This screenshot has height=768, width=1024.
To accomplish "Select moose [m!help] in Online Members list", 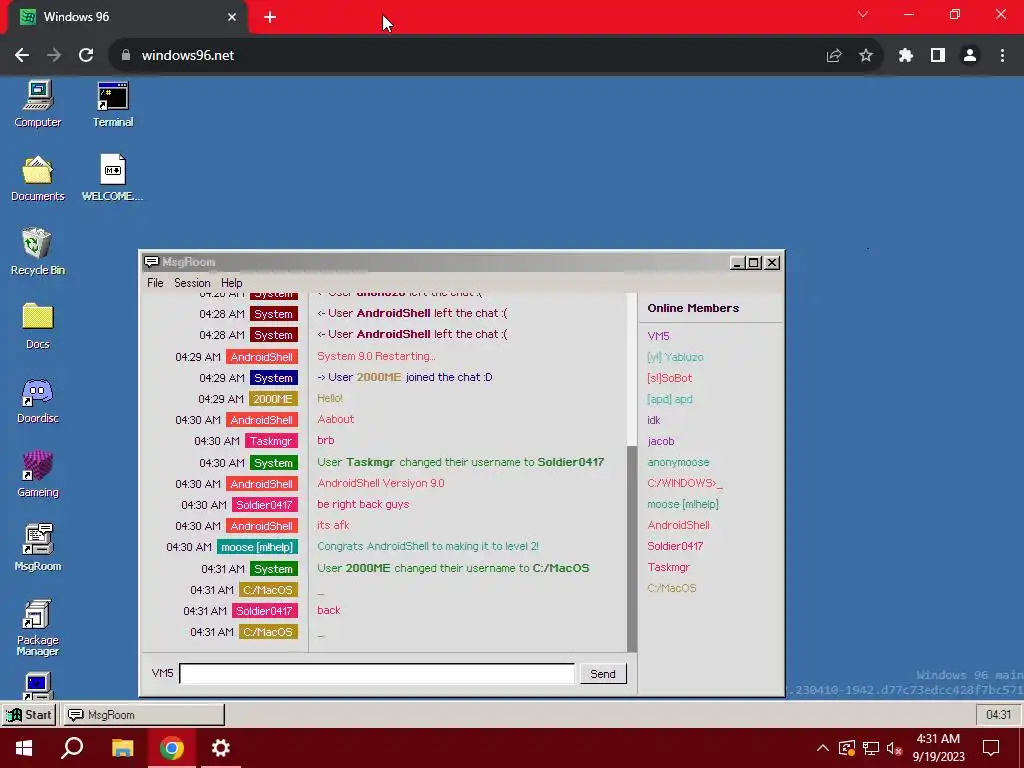I will click(683, 504).
